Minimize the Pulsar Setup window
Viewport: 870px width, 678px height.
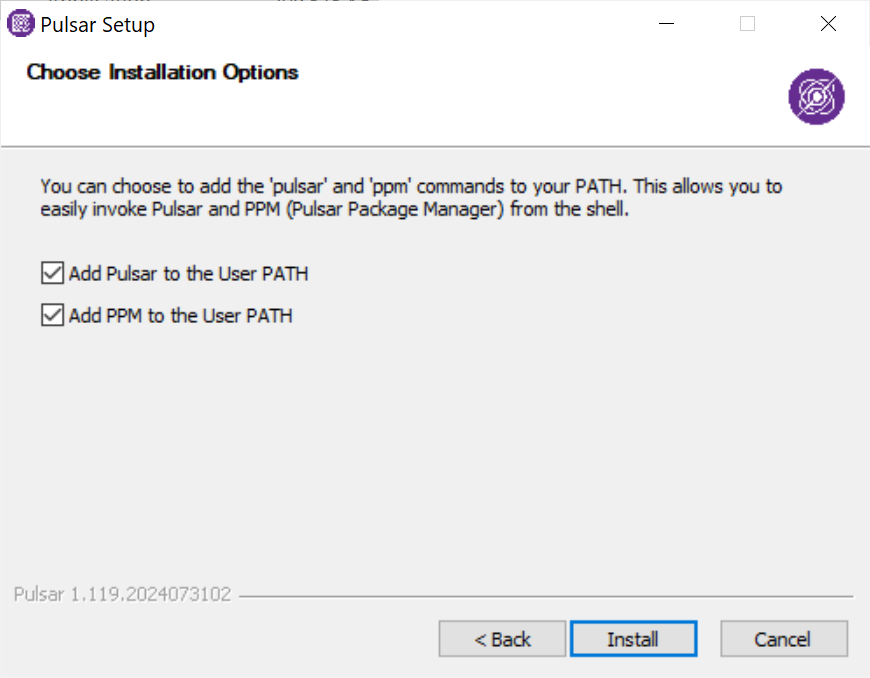point(666,24)
